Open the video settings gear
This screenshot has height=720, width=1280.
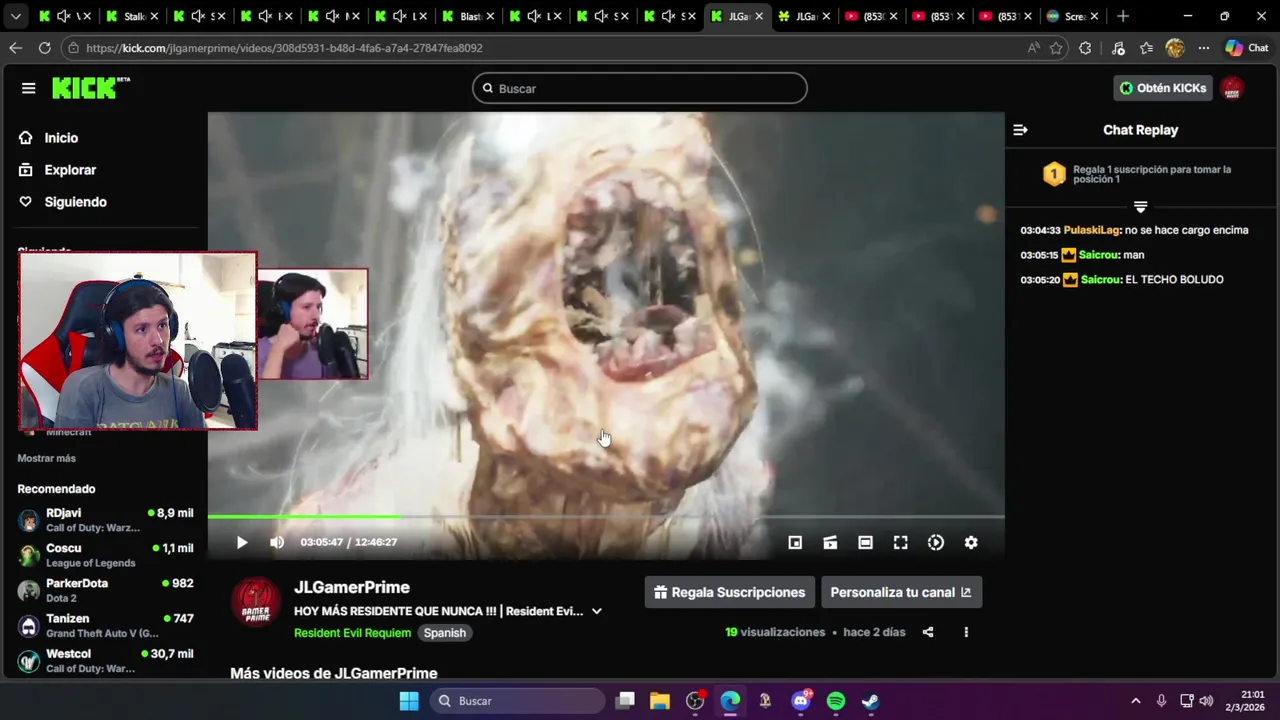coord(971,542)
